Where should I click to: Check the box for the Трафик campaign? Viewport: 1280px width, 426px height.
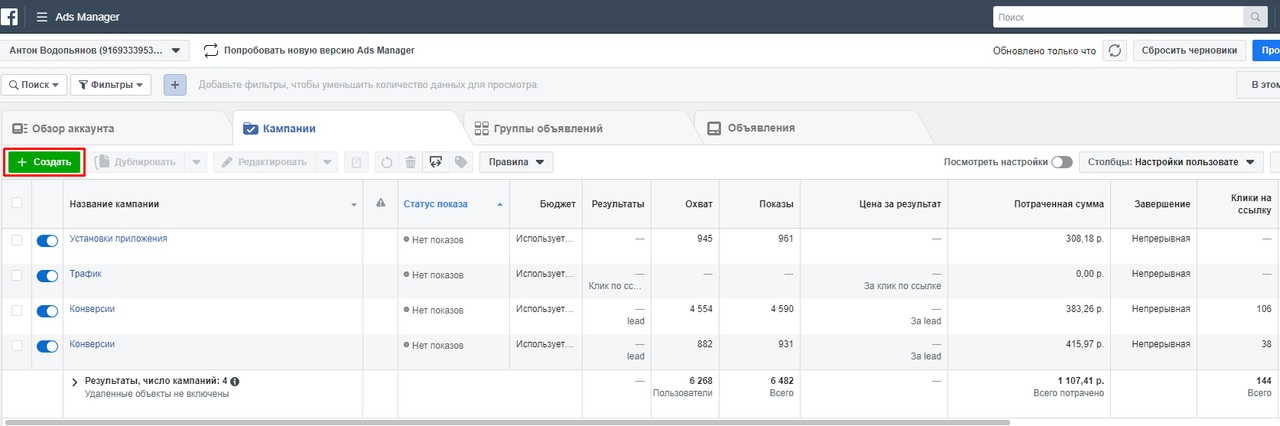coord(16,275)
